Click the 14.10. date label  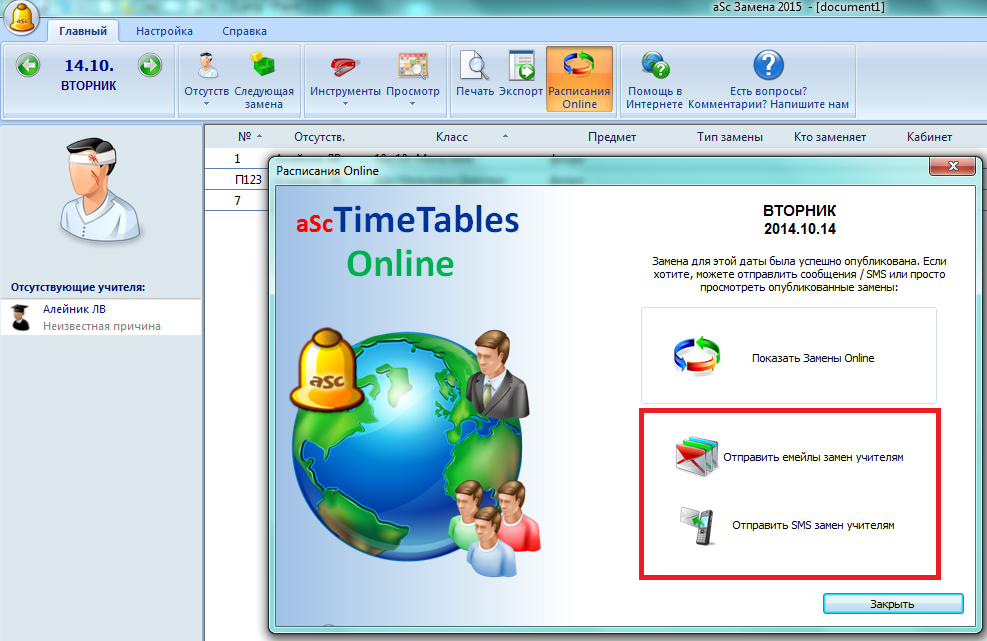pyautogui.click(x=89, y=65)
